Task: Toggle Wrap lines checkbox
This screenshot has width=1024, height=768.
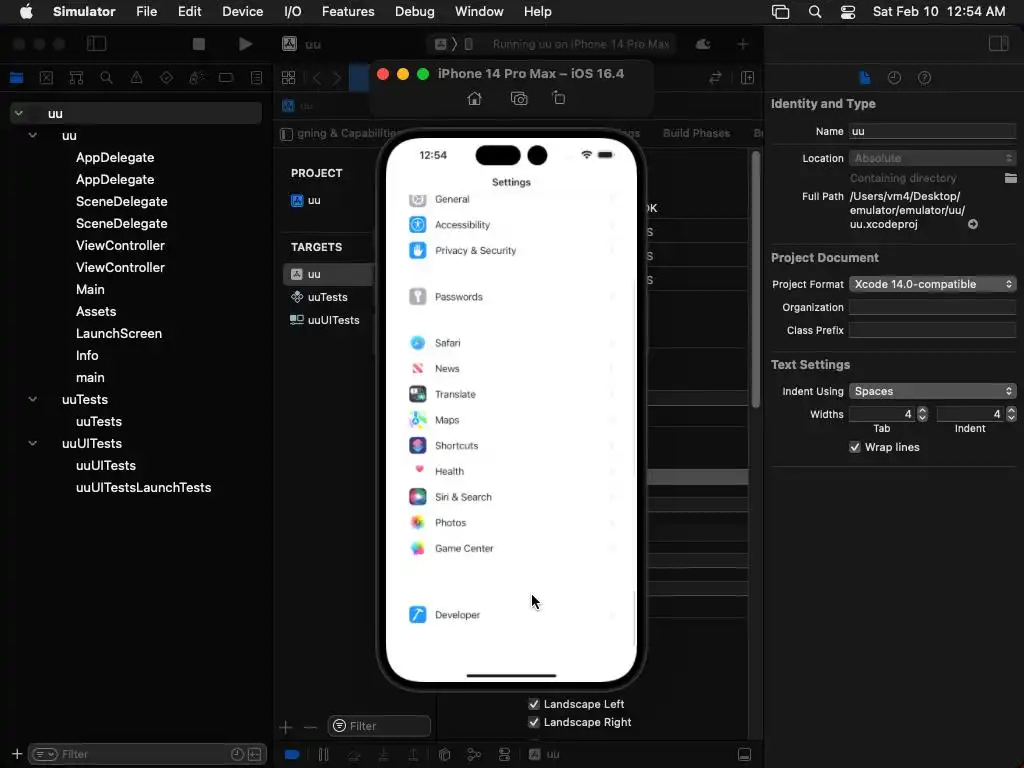Action: point(855,447)
